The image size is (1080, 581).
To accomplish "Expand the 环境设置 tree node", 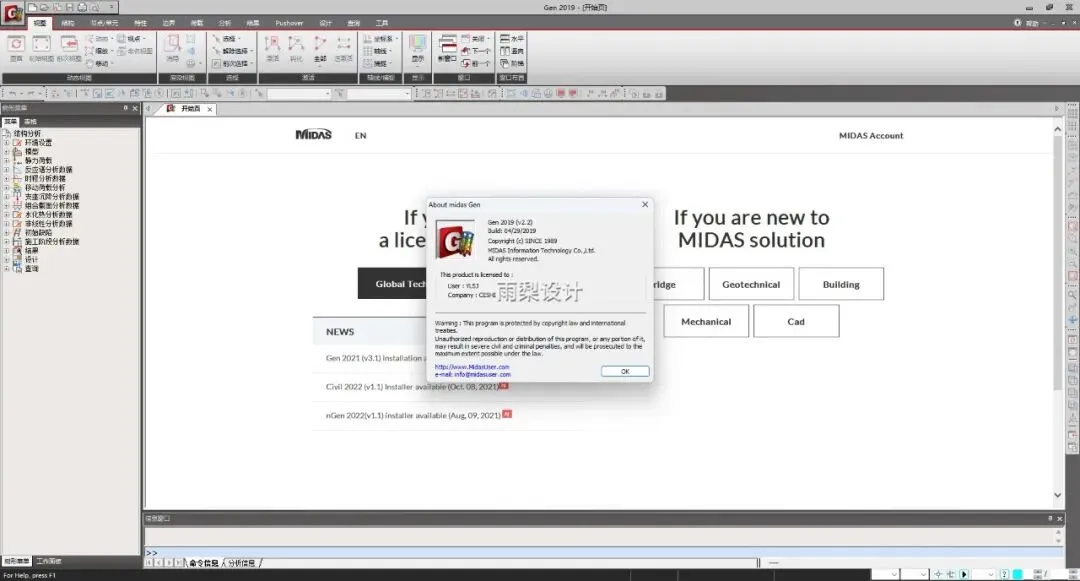I will tap(7, 142).
